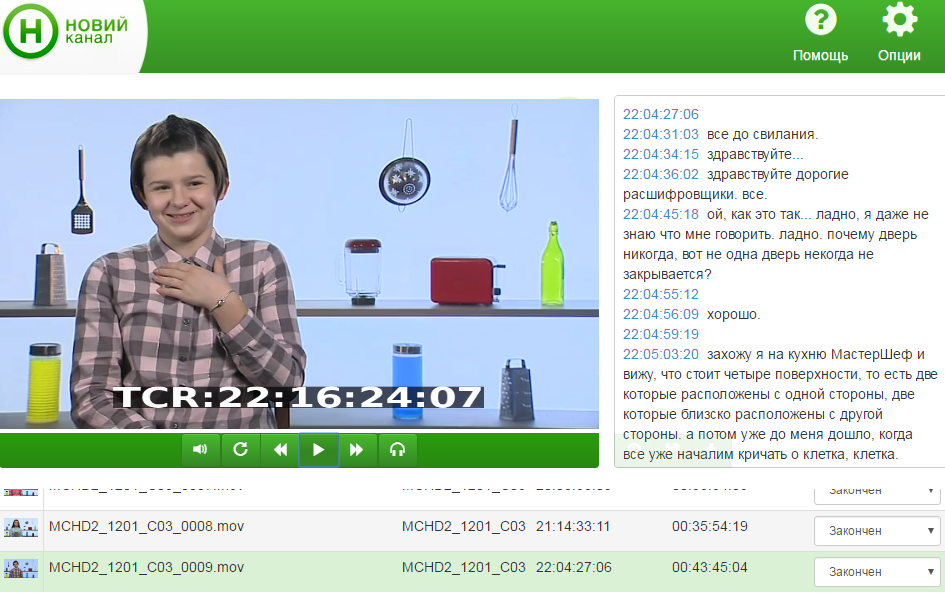This screenshot has width=945, height=607.
Task: Click file name MCHD2_1201_C03_0009.mov
Action: pos(146,567)
